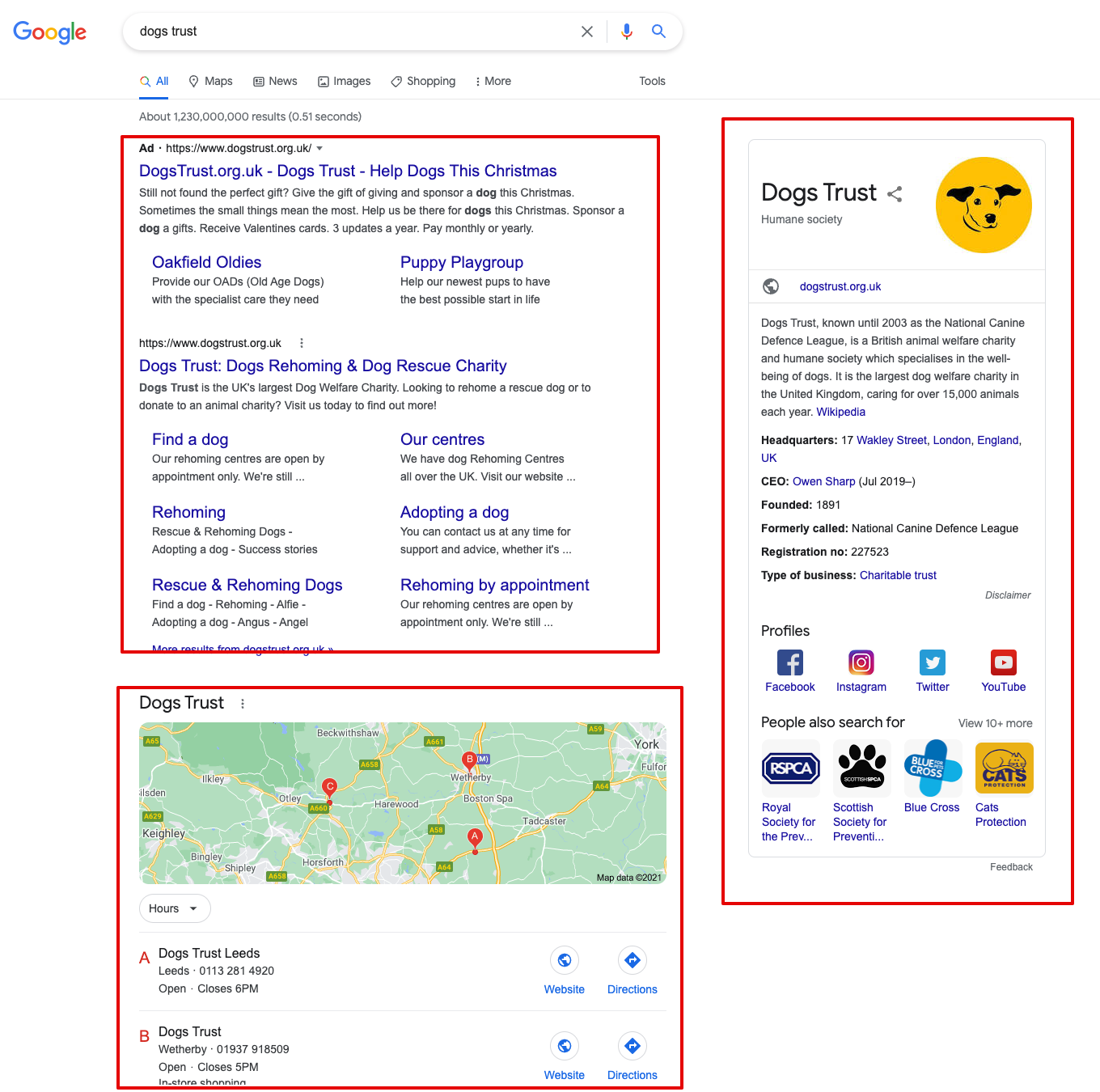Click the globe icon beside dogstrust.org.uk
Image resolution: width=1100 pixels, height=1092 pixels.
pyautogui.click(x=771, y=286)
